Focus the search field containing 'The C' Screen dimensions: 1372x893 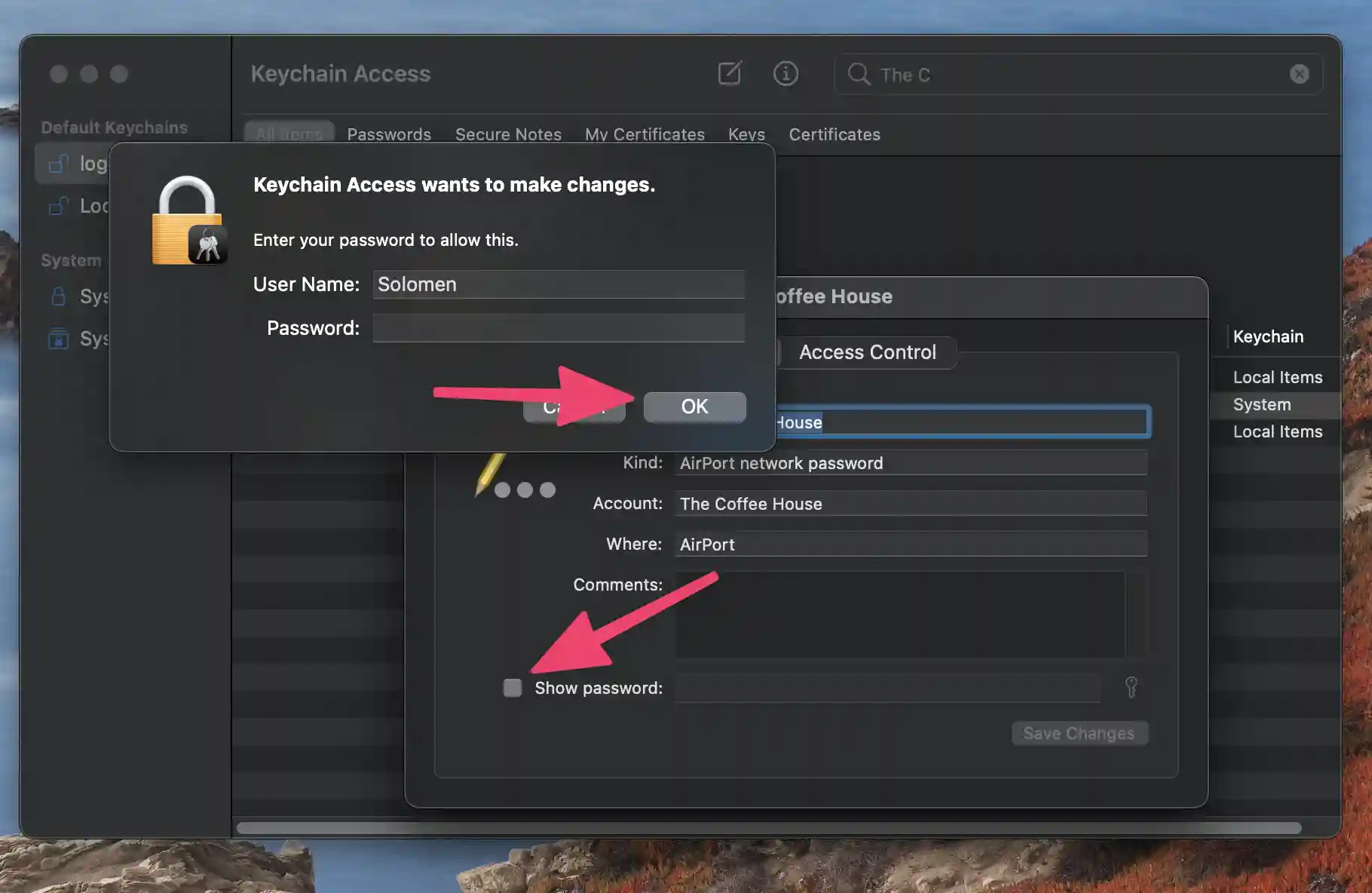click(1078, 74)
